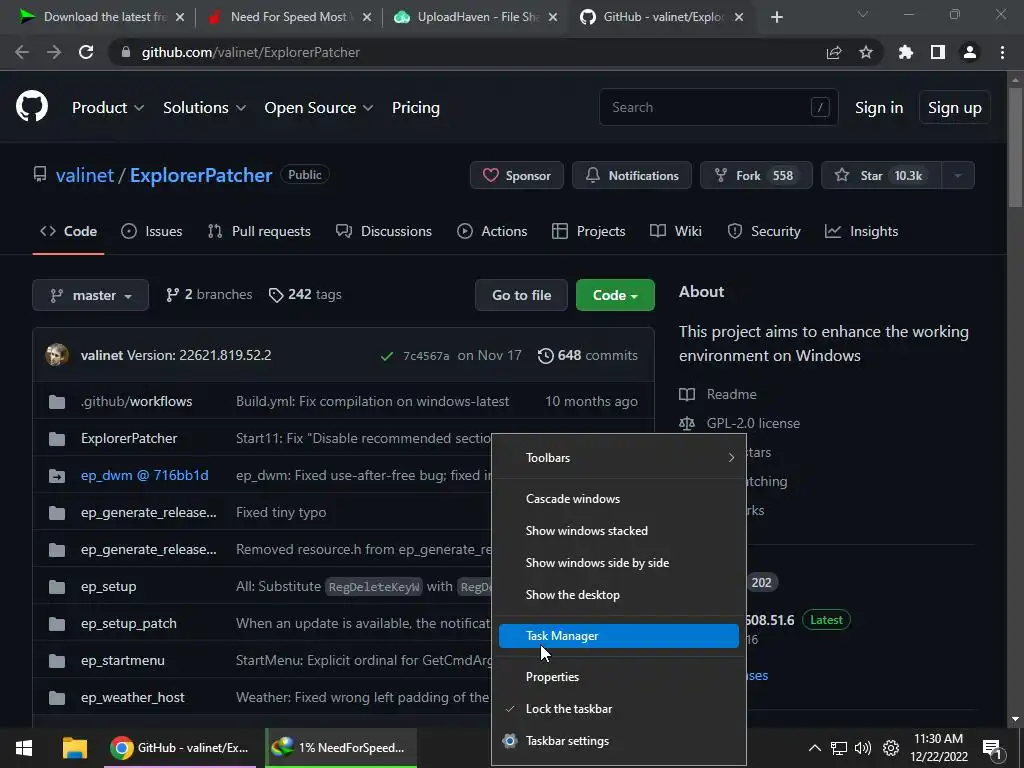
Task: Open the ep_setup_patch folder
Action: [x=129, y=624]
